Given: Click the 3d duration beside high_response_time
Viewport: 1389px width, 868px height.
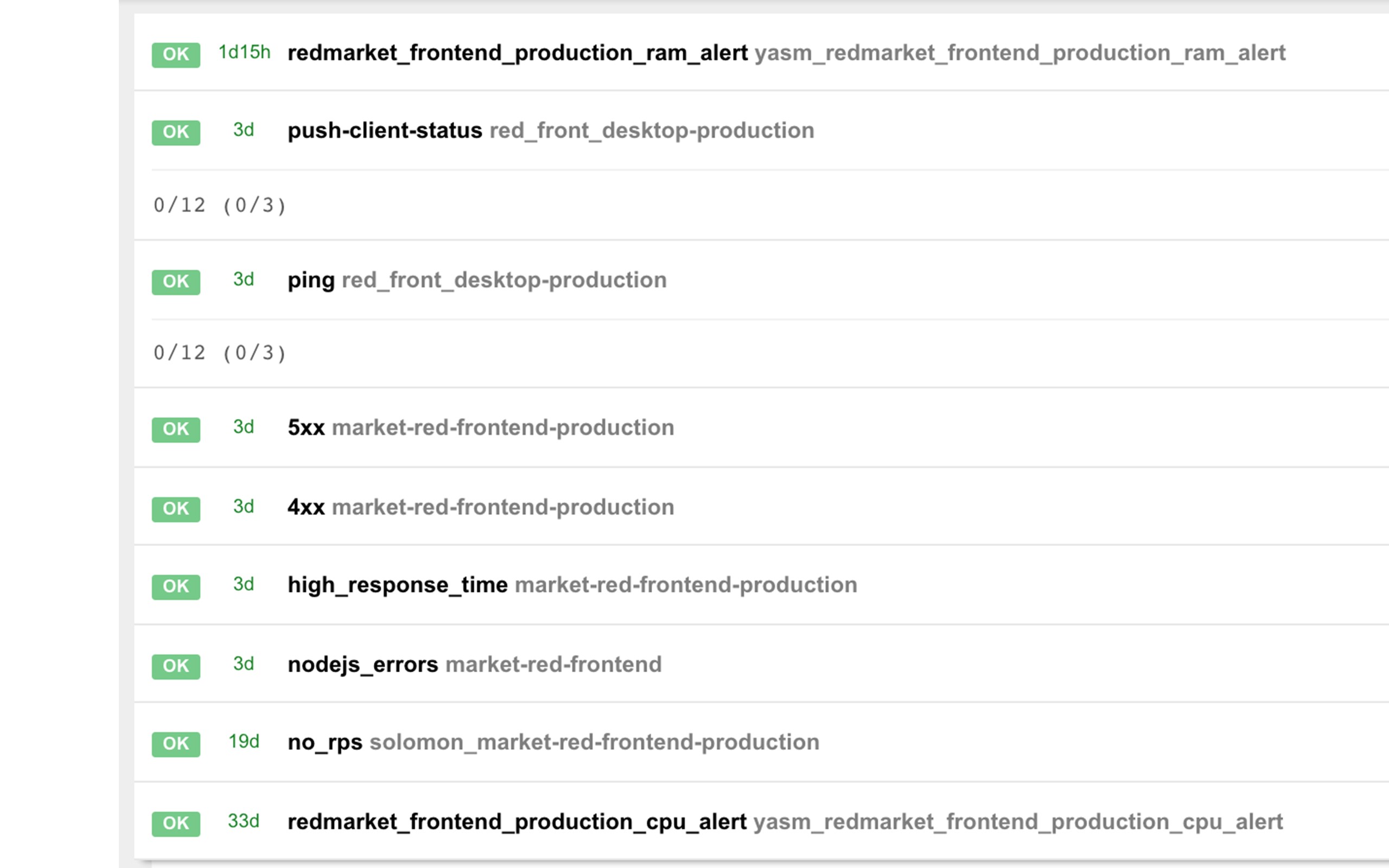Looking at the screenshot, I should 244,584.
